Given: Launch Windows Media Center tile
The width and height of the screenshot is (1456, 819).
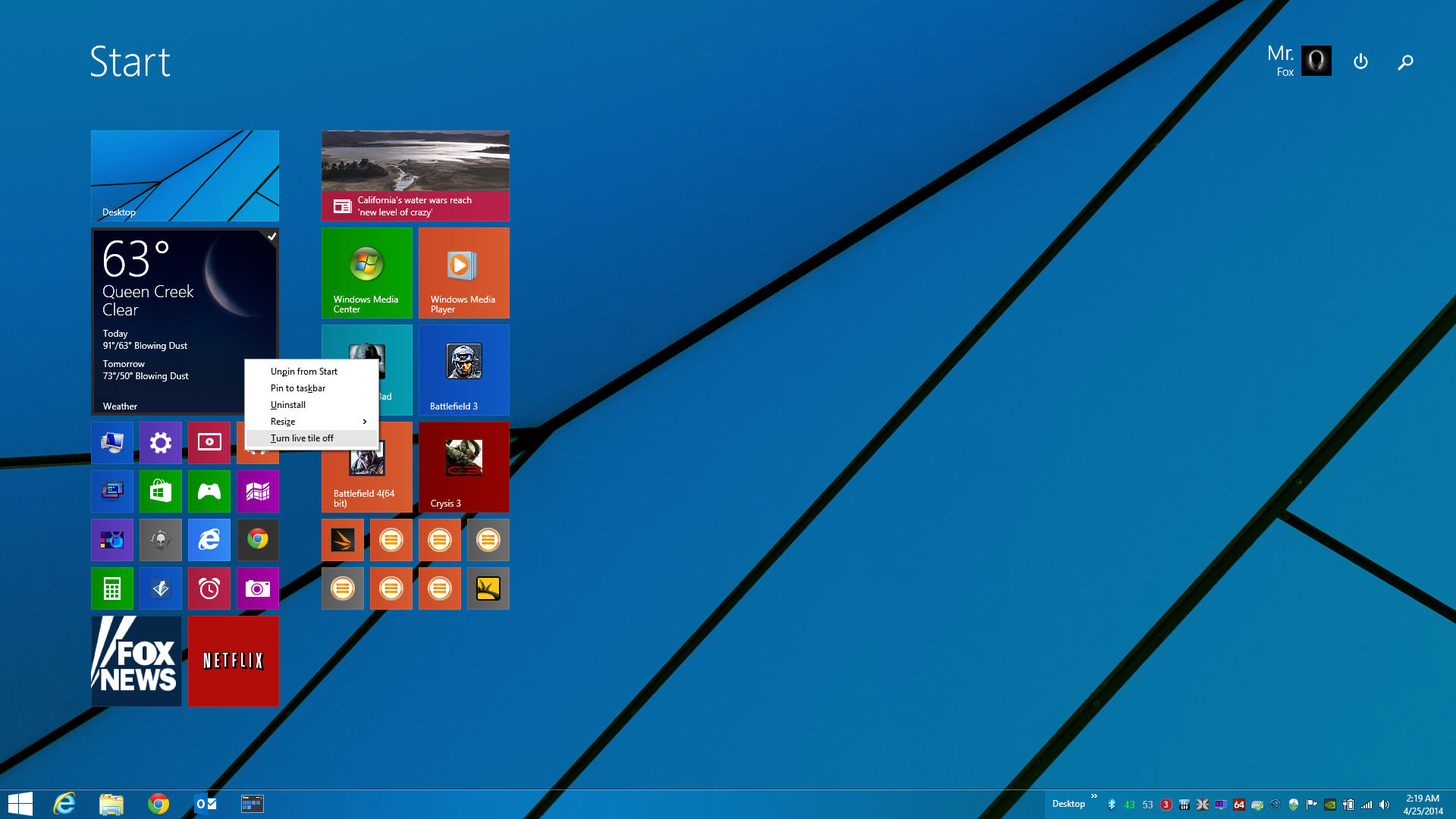Looking at the screenshot, I should pyautogui.click(x=367, y=273).
